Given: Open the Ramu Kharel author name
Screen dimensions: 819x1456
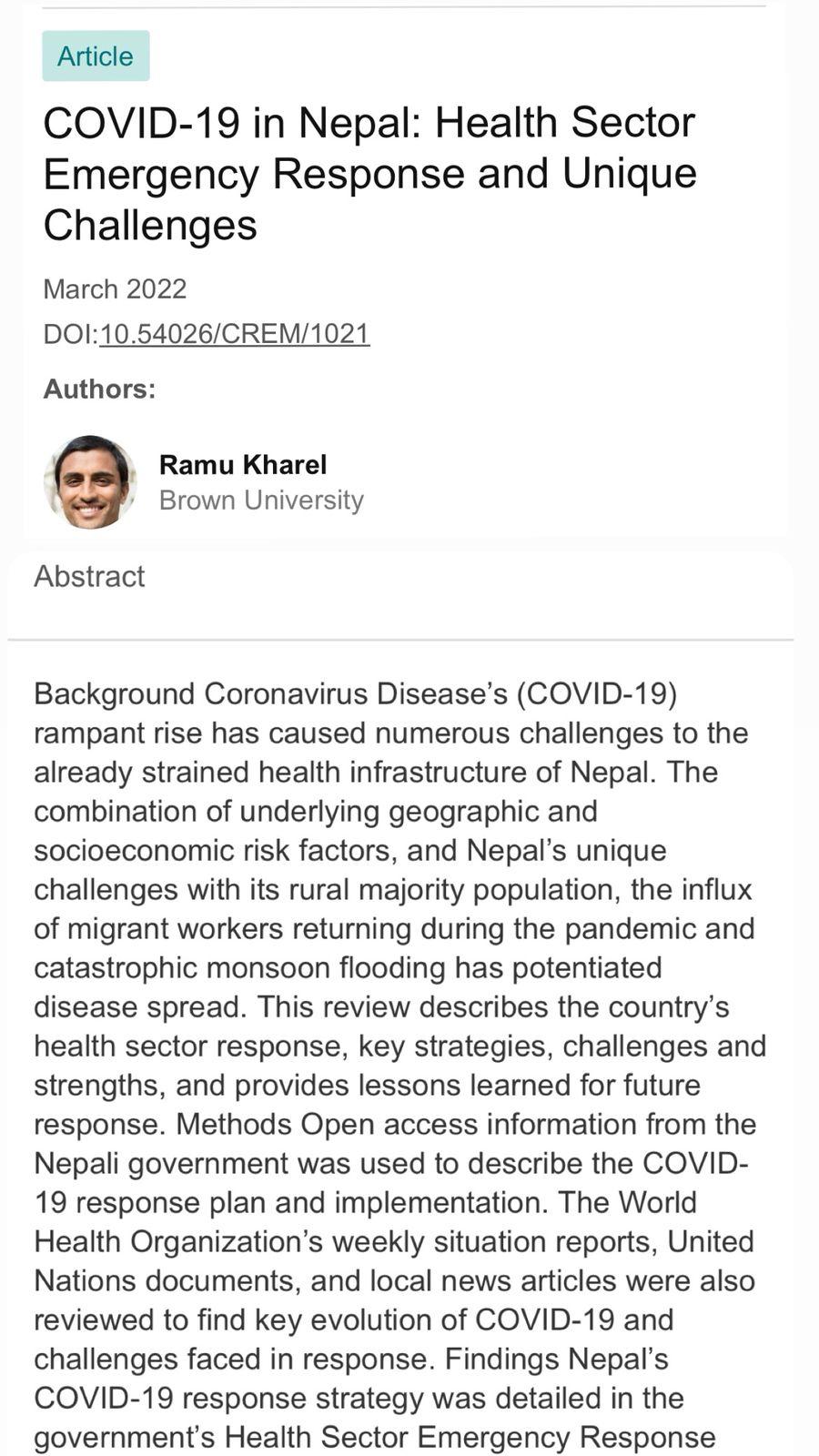Looking at the screenshot, I should pyautogui.click(x=242, y=464).
